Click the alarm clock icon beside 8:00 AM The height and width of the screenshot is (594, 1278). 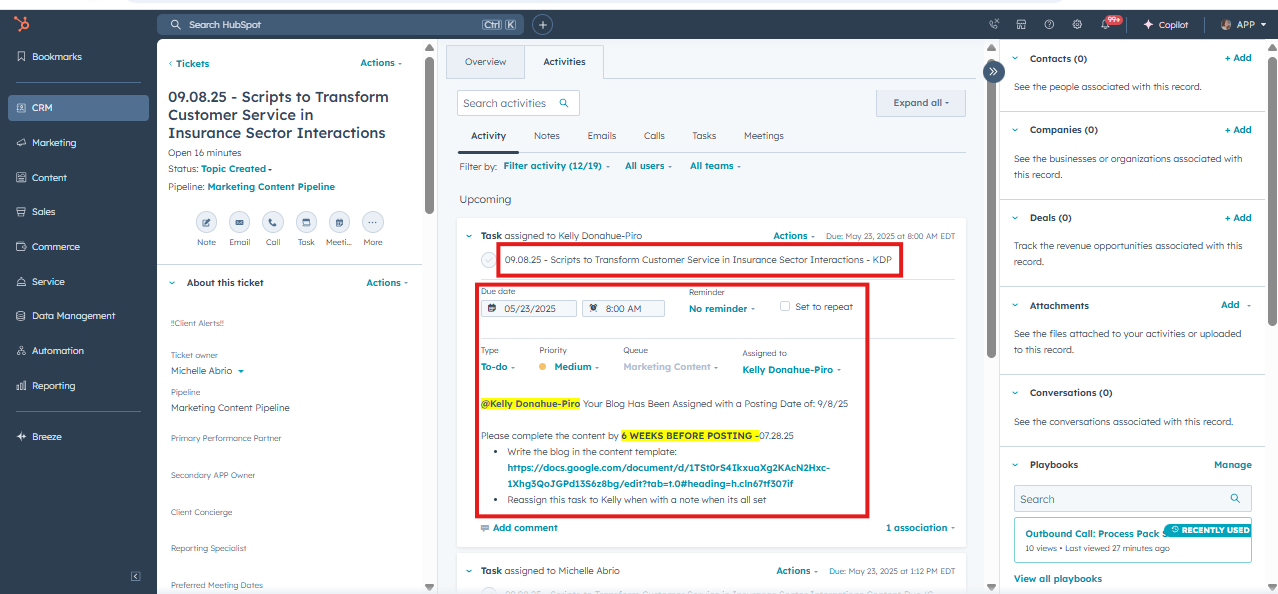pos(594,309)
